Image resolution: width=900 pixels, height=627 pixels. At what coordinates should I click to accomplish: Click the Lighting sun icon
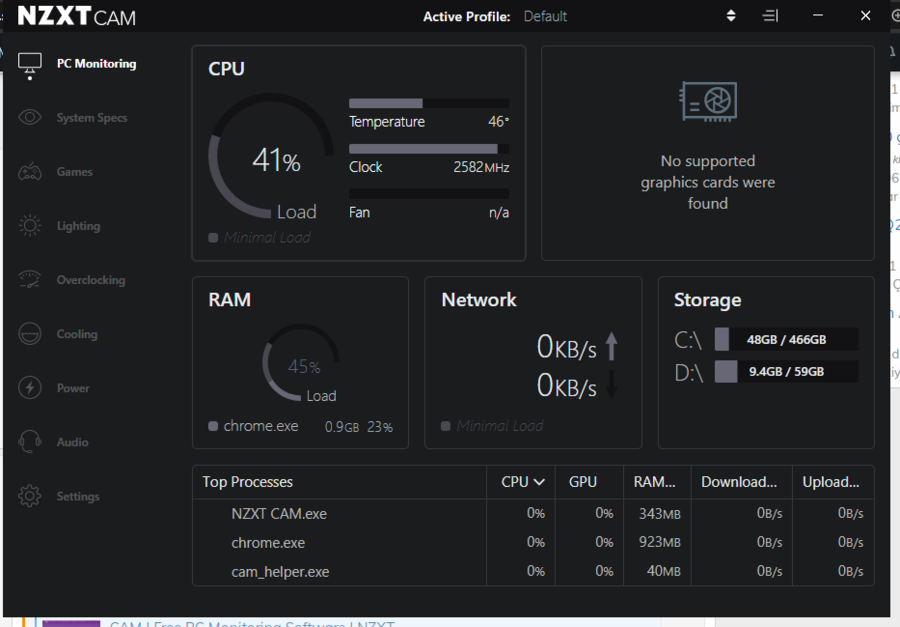[30, 226]
